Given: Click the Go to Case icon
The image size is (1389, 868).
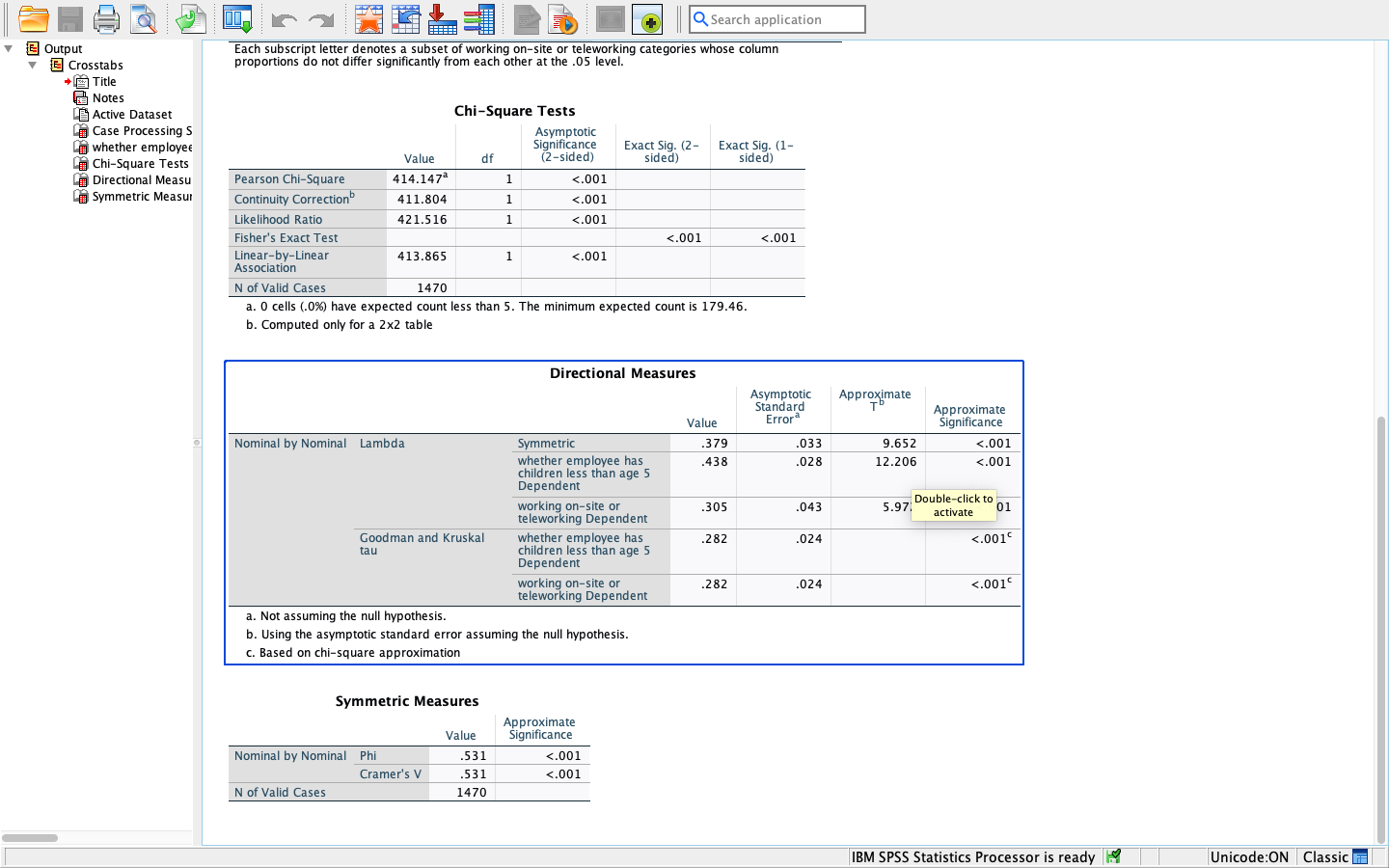Looking at the screenshot, I should point(405,19).
